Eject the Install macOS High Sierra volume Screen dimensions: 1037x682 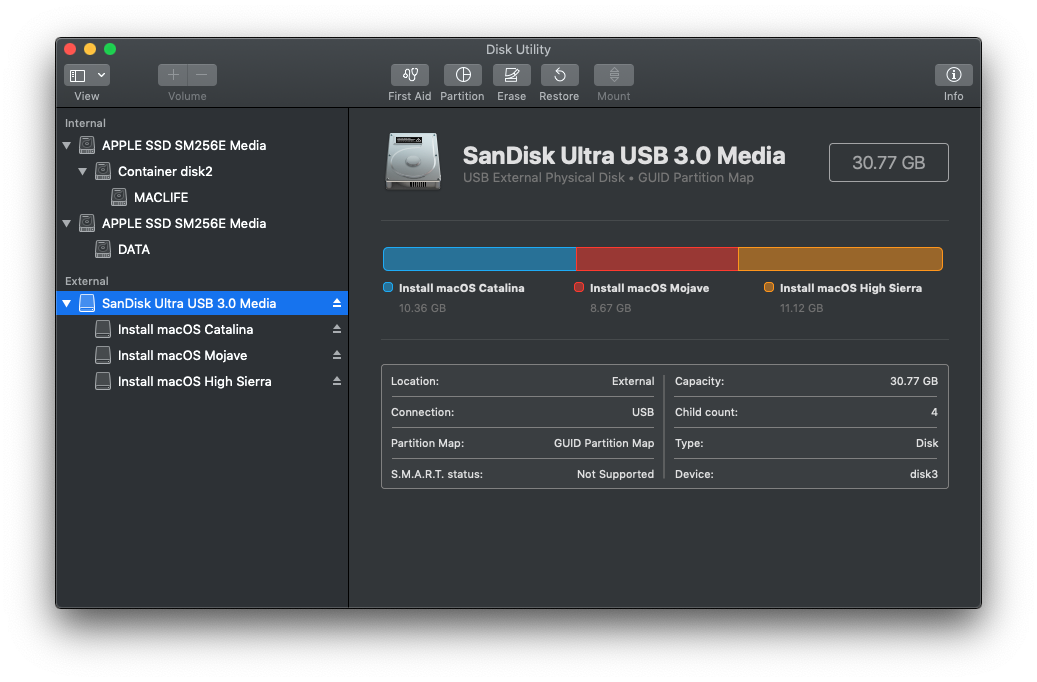click(337, 381)
